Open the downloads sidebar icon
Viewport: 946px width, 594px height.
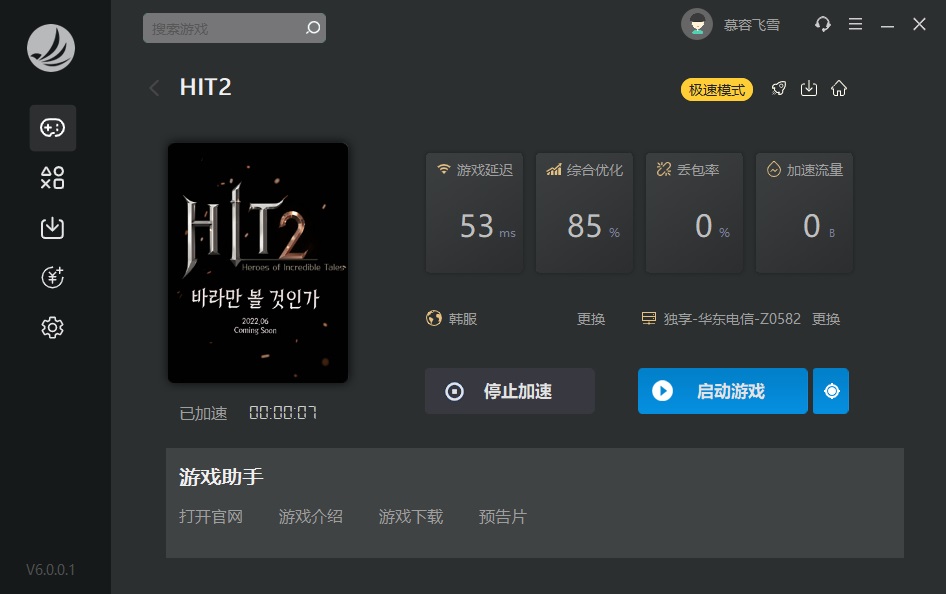pyautogui.click(x=52, y=228)
